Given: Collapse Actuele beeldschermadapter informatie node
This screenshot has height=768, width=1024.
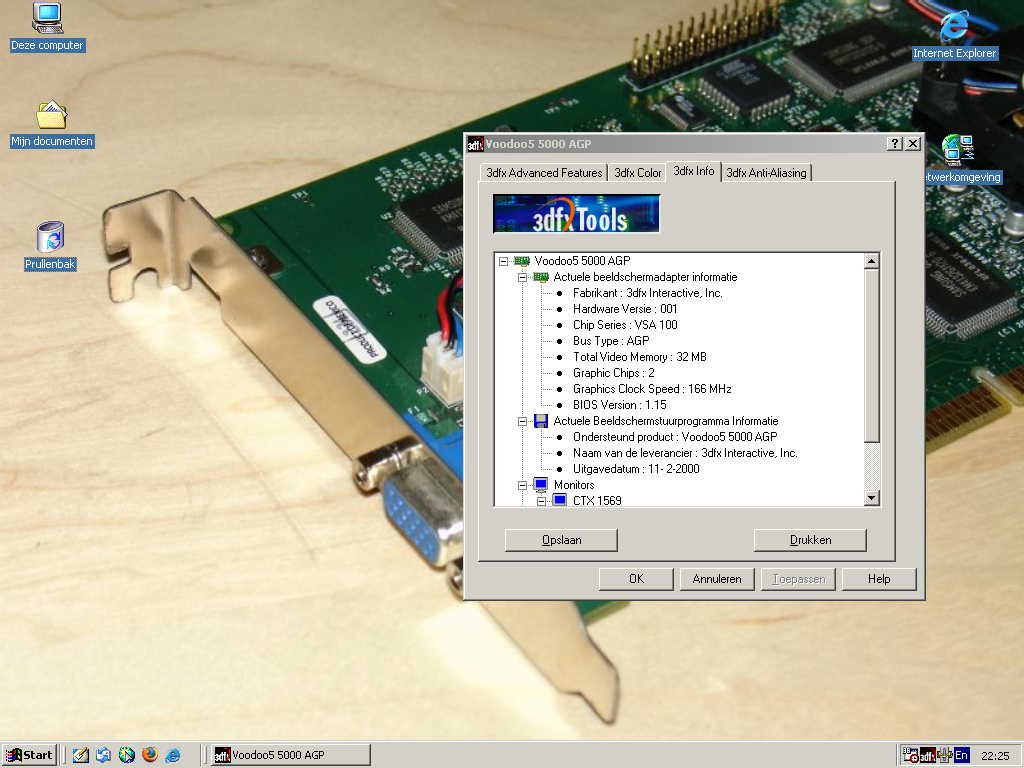Looking at the screenshot, I should [522, 277].
